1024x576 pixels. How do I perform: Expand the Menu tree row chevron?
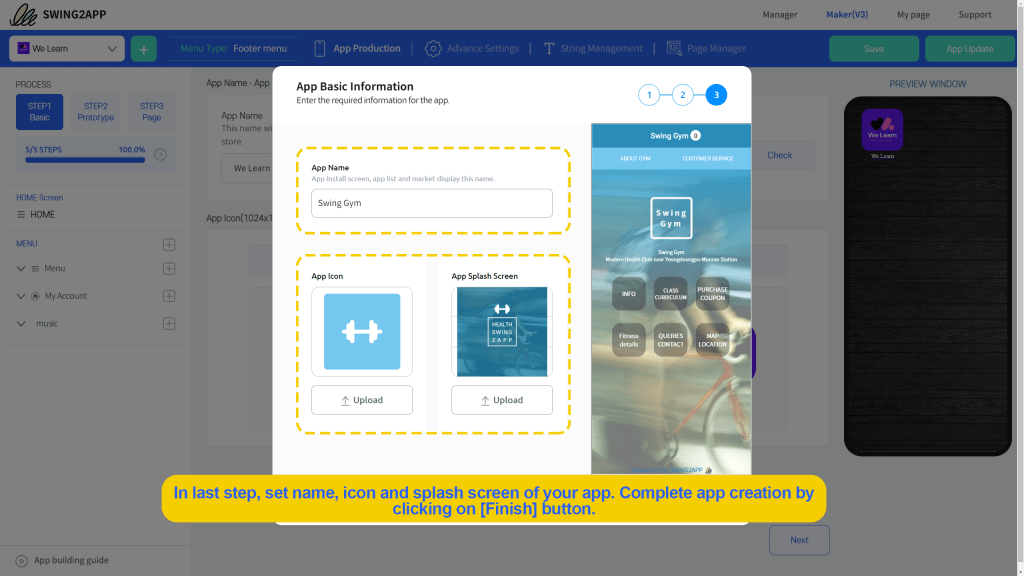(x=21, y=268)
